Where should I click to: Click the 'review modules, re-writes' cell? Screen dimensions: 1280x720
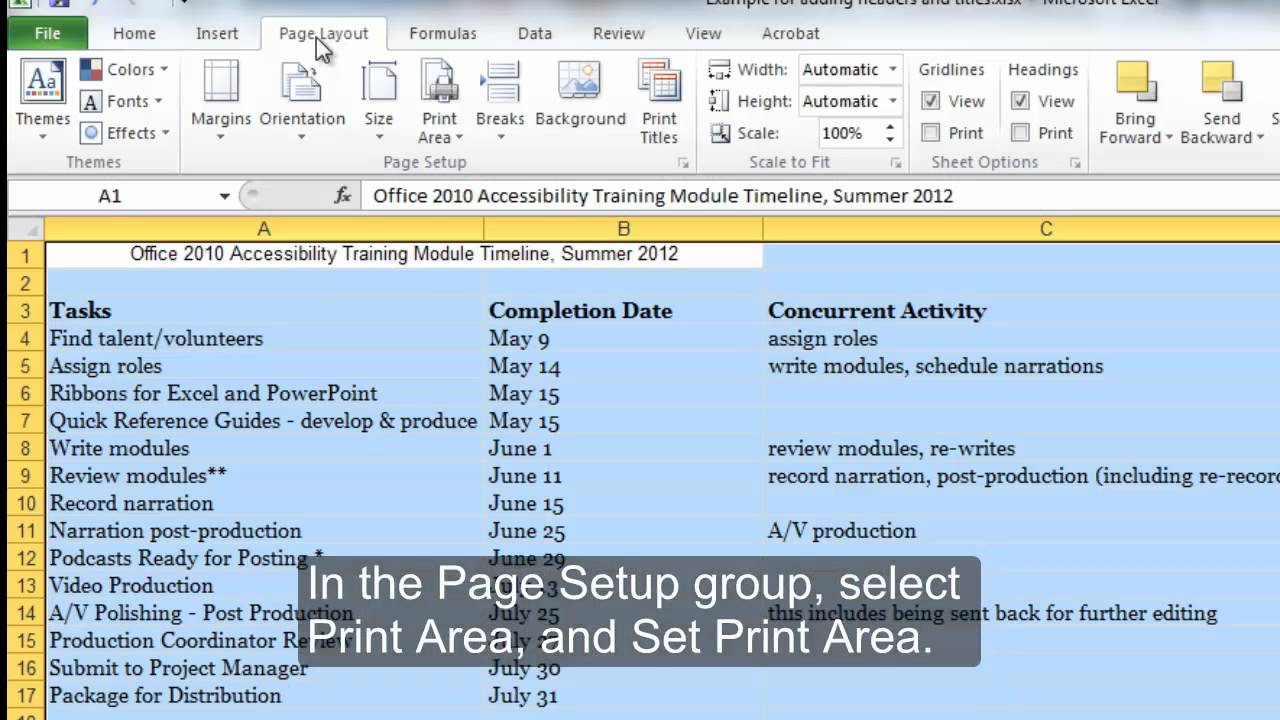[1021, 448]
